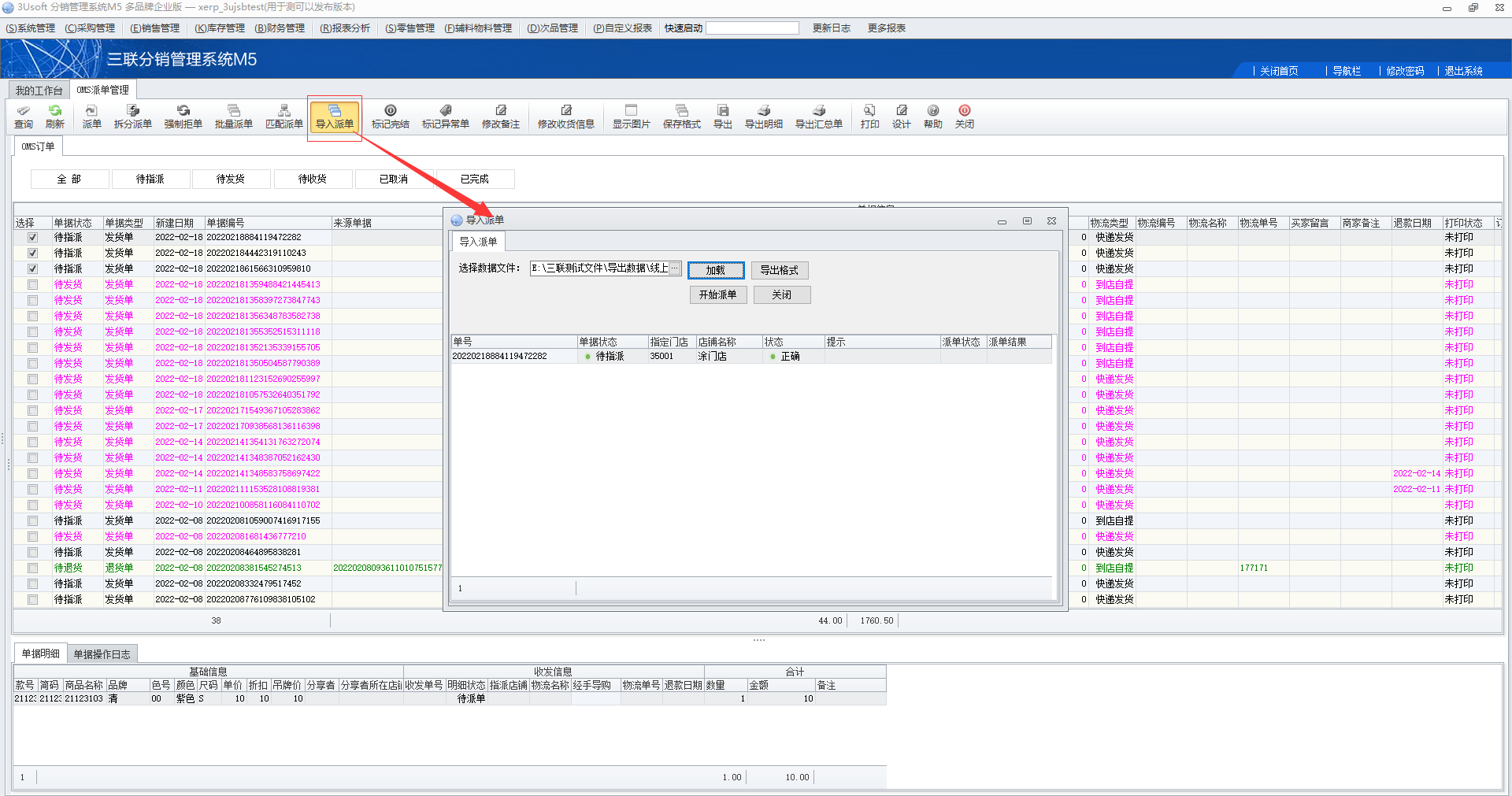Select the 拆分派单 split dispatch icon
The height and width of the screenshot is (796, 1512).
[133, 117]
